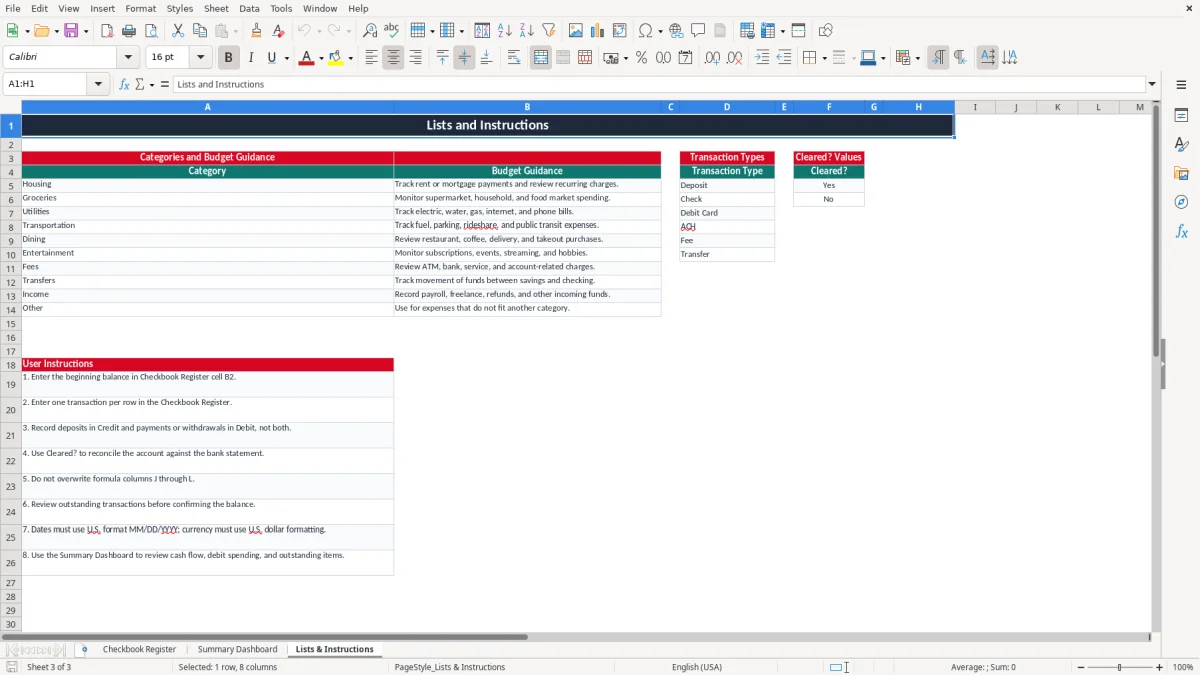The image size is (1200, 675).
Task: Export directly as PDF icon
Action: pos(107,31)
